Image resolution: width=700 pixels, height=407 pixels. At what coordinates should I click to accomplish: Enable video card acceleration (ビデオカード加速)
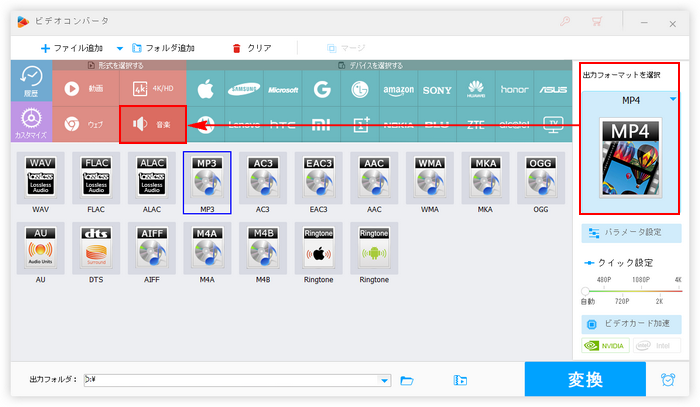pos(631,326)
